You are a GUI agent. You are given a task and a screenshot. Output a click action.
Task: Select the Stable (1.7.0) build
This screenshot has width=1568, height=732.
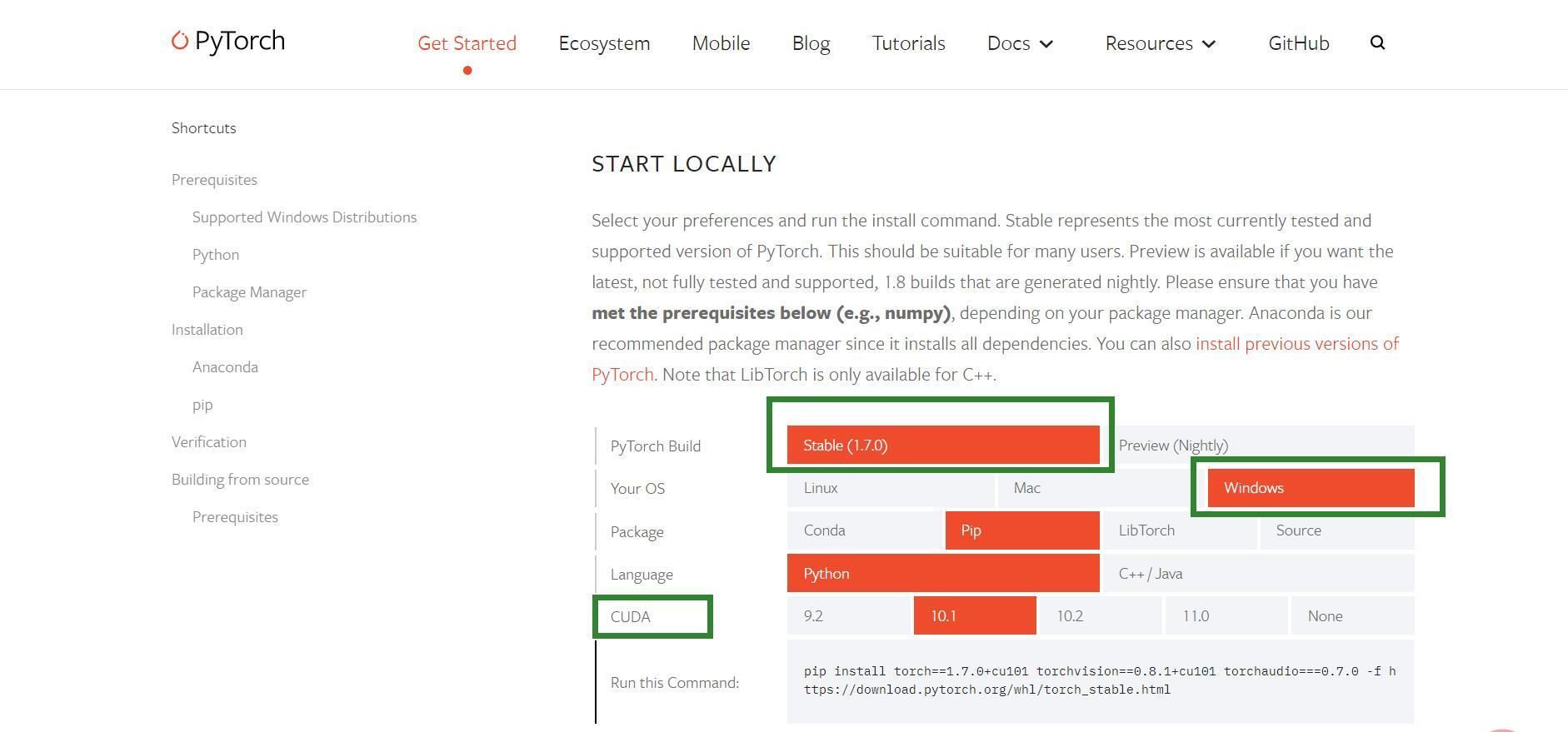tap(943, 446)
